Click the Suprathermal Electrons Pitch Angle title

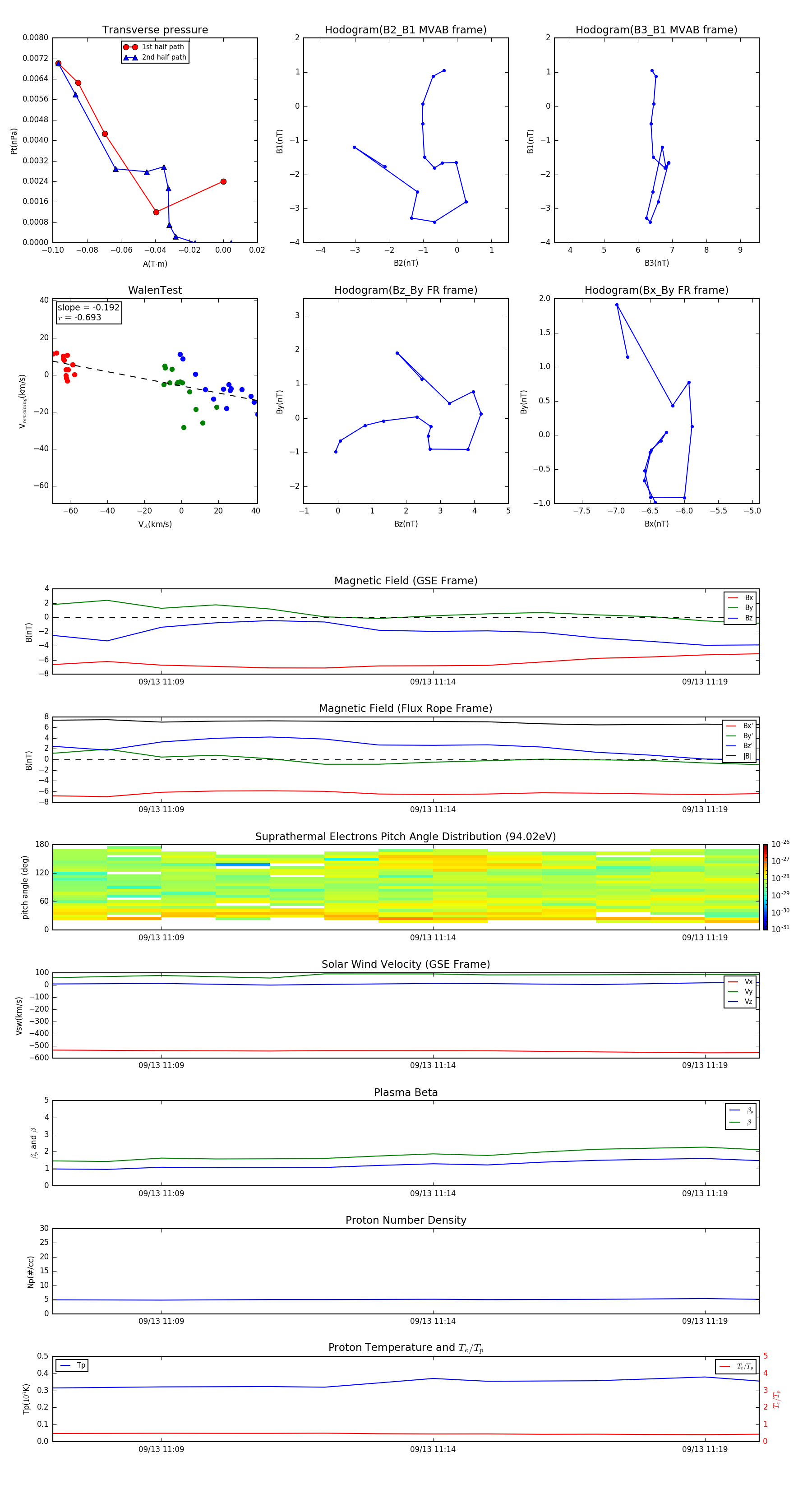point(406,837)
